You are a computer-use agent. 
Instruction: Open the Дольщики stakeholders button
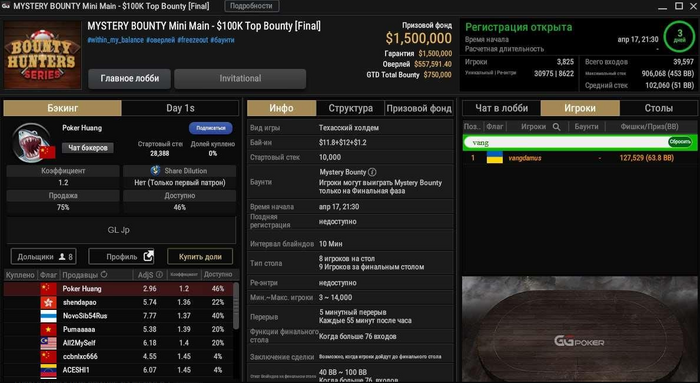coord(44,257)
